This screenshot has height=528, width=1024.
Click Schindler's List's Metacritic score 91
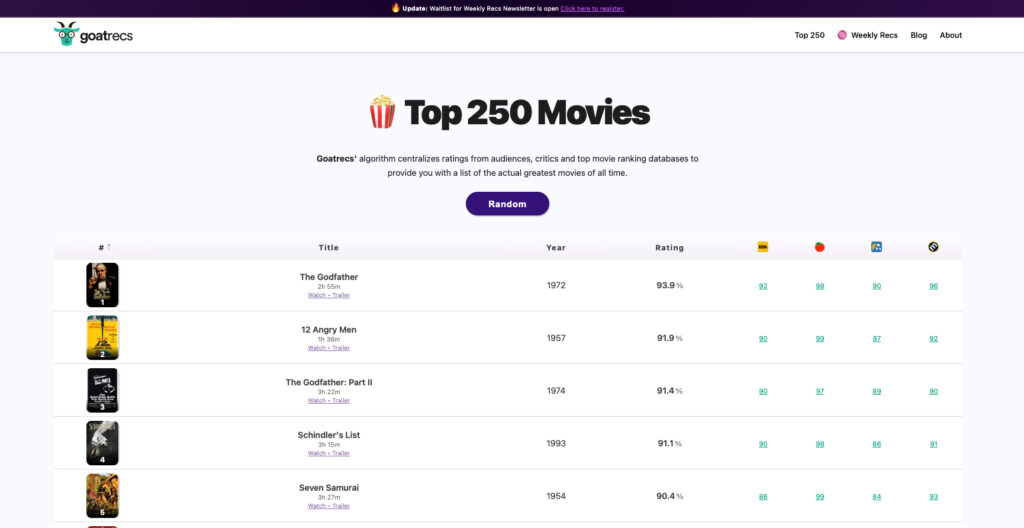coord(933,444)
